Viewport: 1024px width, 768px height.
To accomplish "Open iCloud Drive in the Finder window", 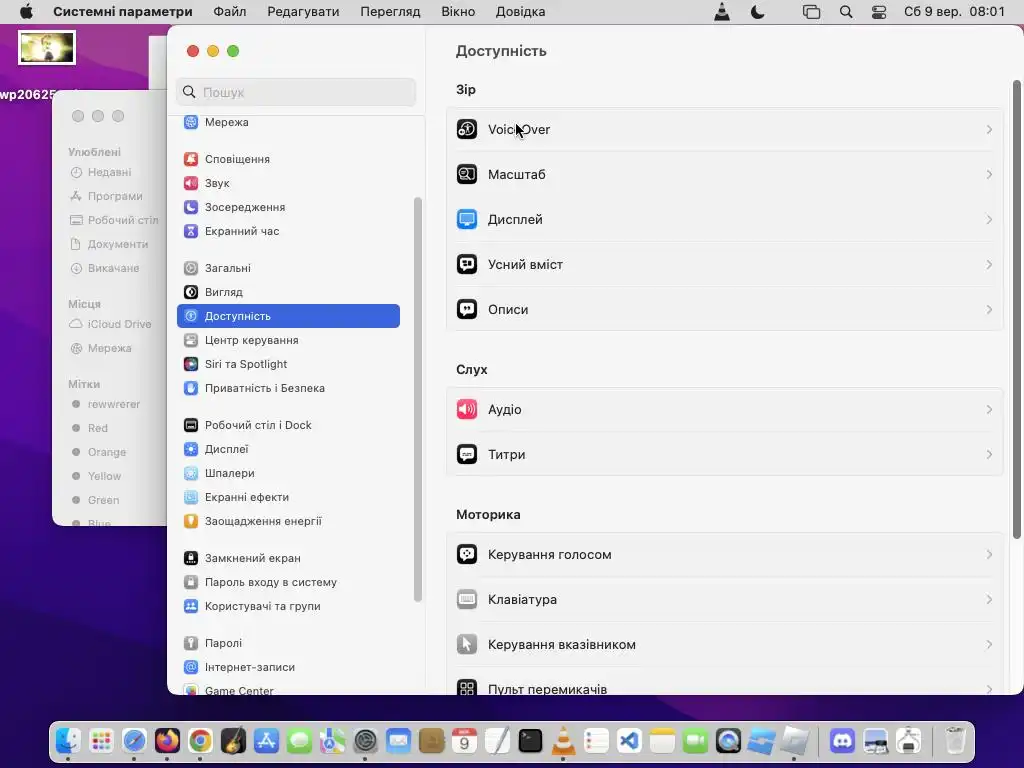I will point(111,325).
